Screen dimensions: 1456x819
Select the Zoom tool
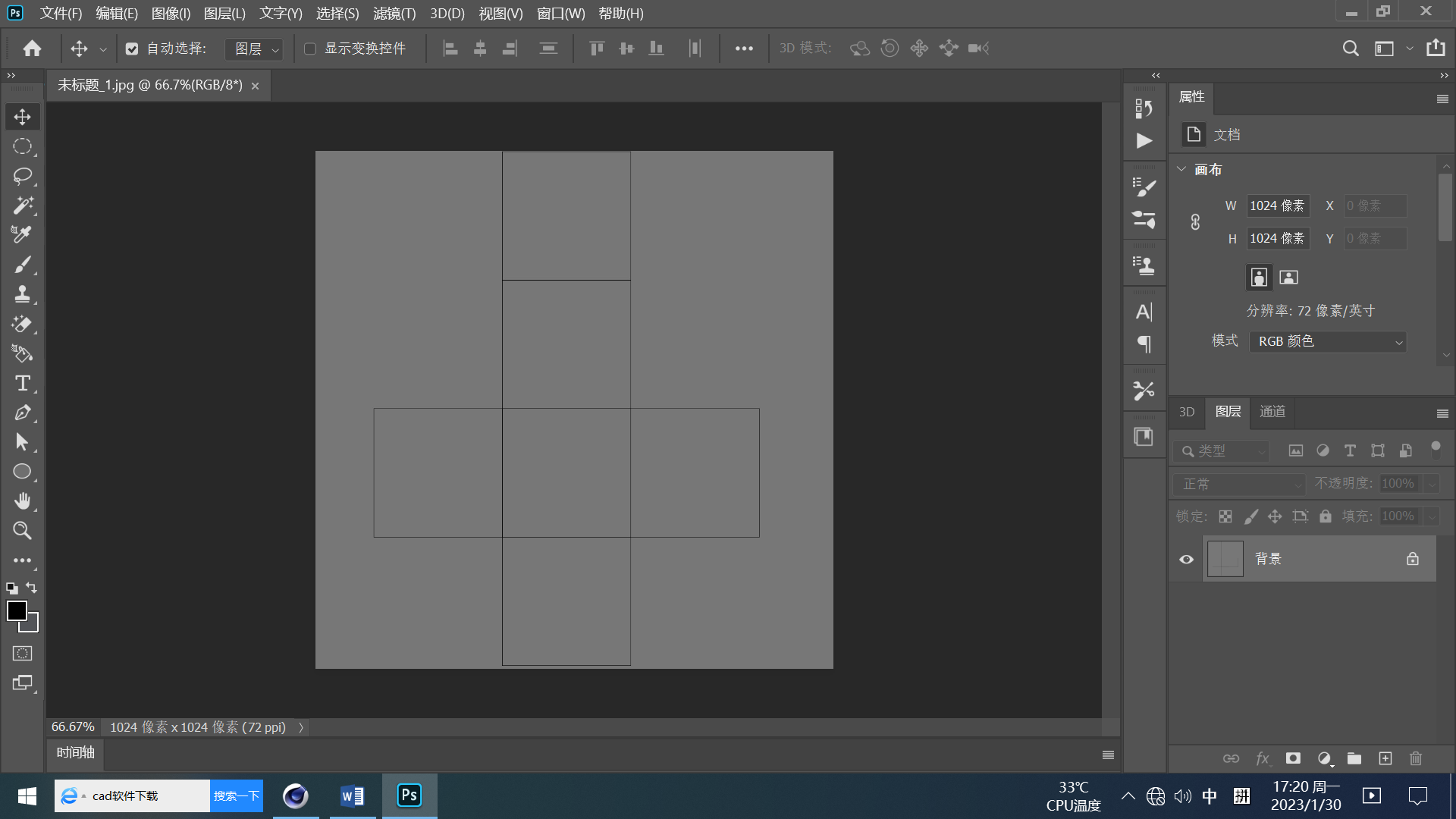[22, 531]
